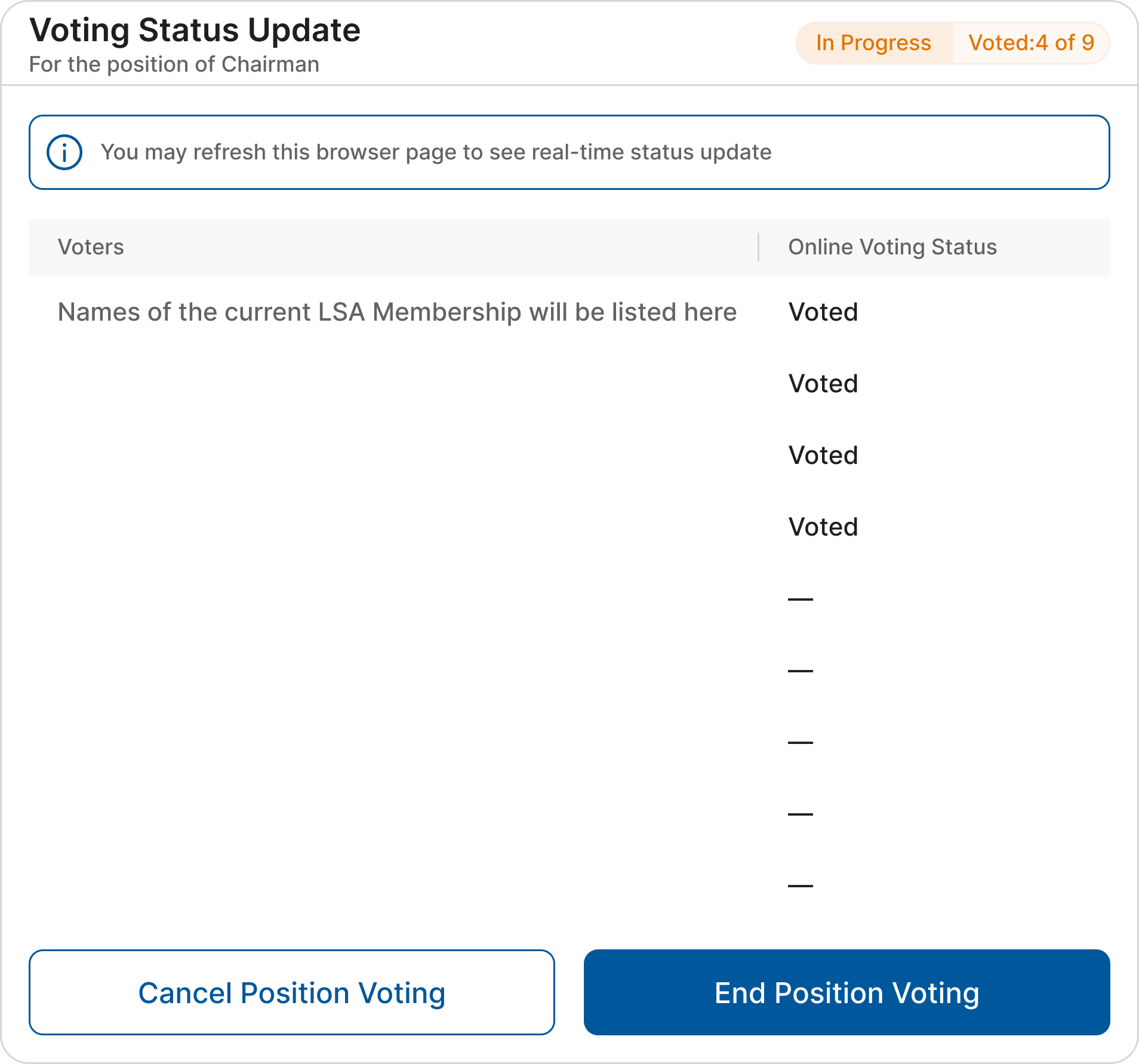Click the last dash pending status
The height and width of the screenshot is (1064, 1139).
(801, 885)
